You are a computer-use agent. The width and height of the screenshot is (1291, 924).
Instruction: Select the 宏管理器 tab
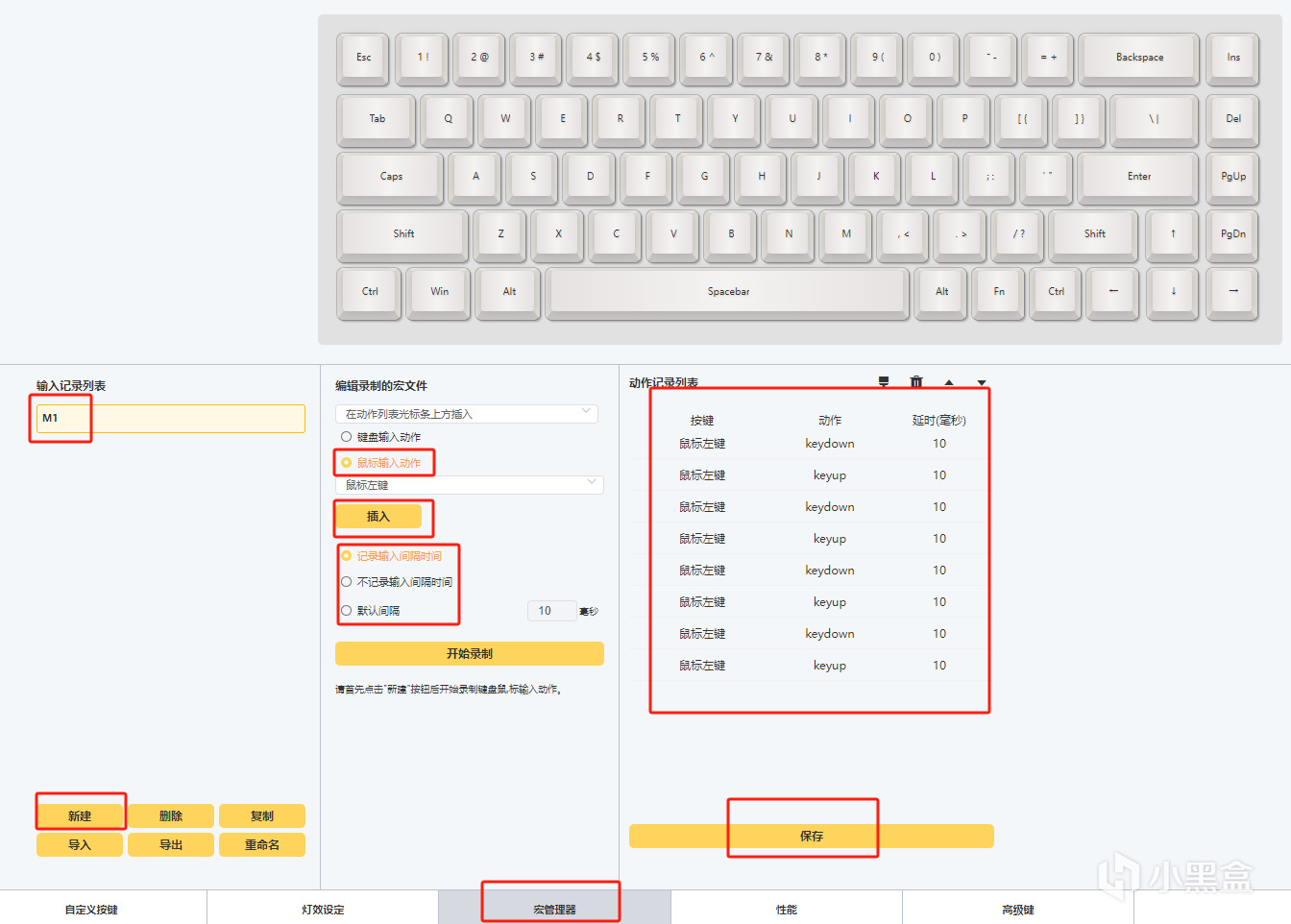(554, 909)
